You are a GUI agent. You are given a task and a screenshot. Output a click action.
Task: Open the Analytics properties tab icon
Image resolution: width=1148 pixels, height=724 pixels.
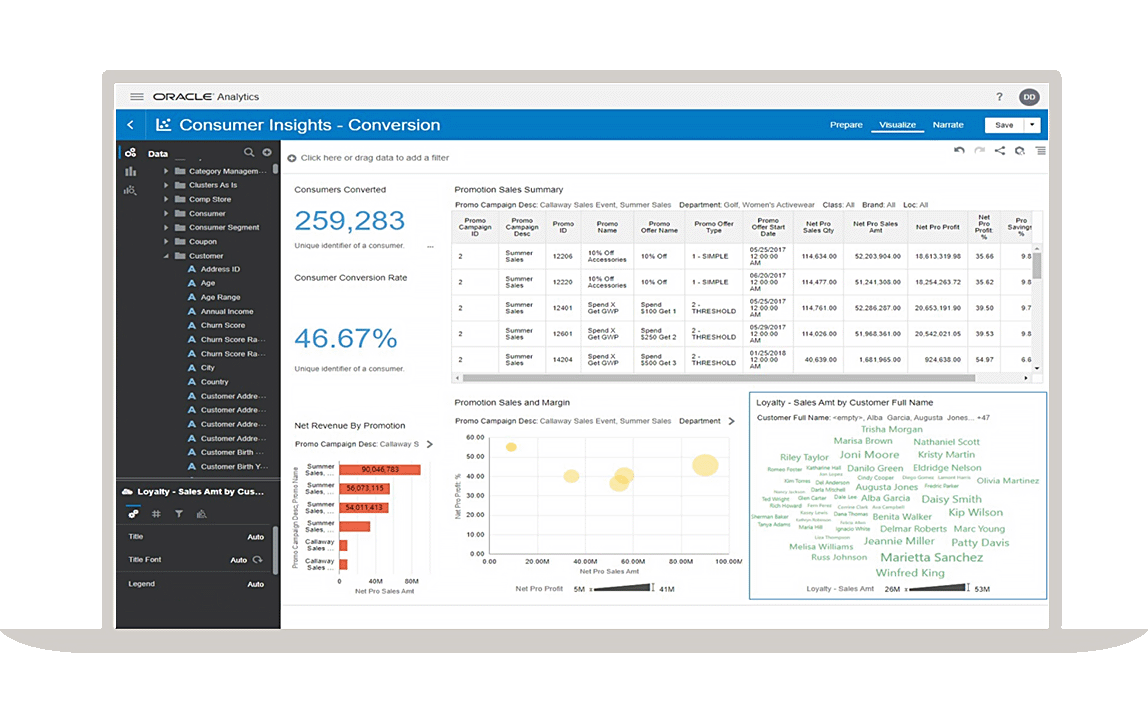[x=201, y=514]
